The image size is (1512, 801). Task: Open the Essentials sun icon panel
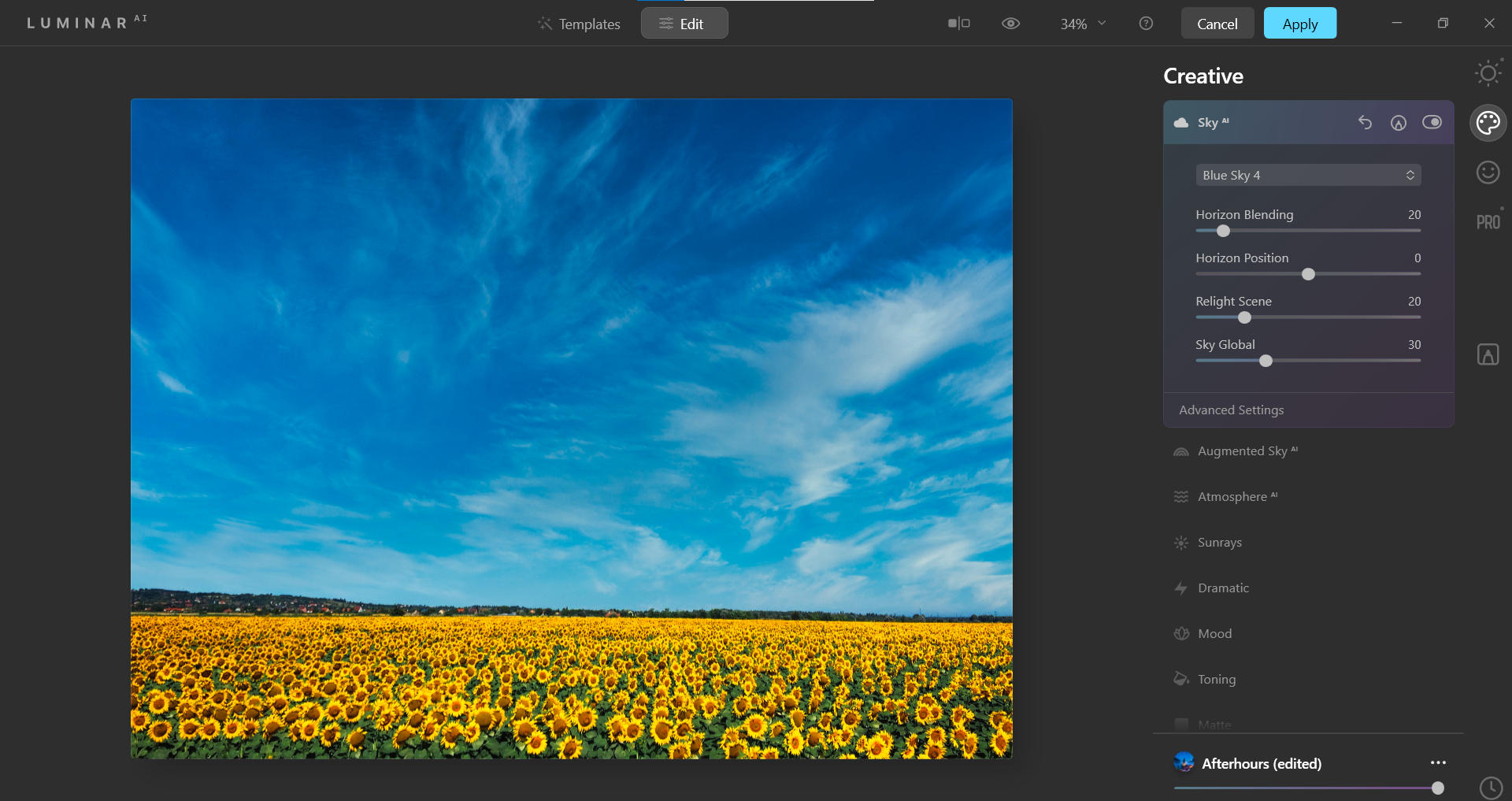pos(1488,74)
